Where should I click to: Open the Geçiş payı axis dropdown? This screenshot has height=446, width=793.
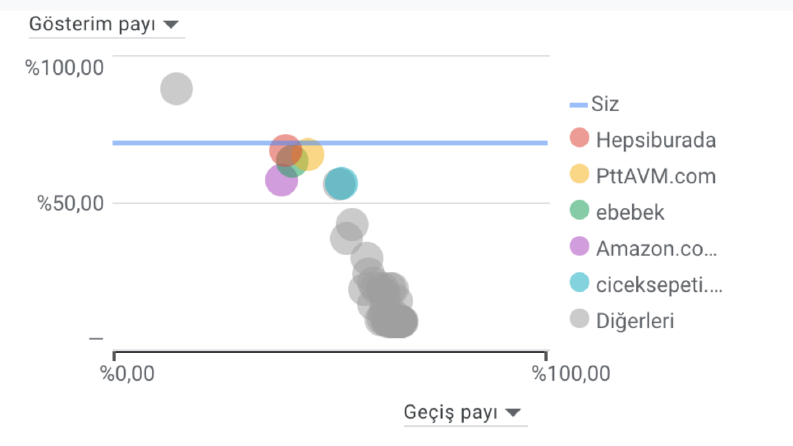(465, 413)
